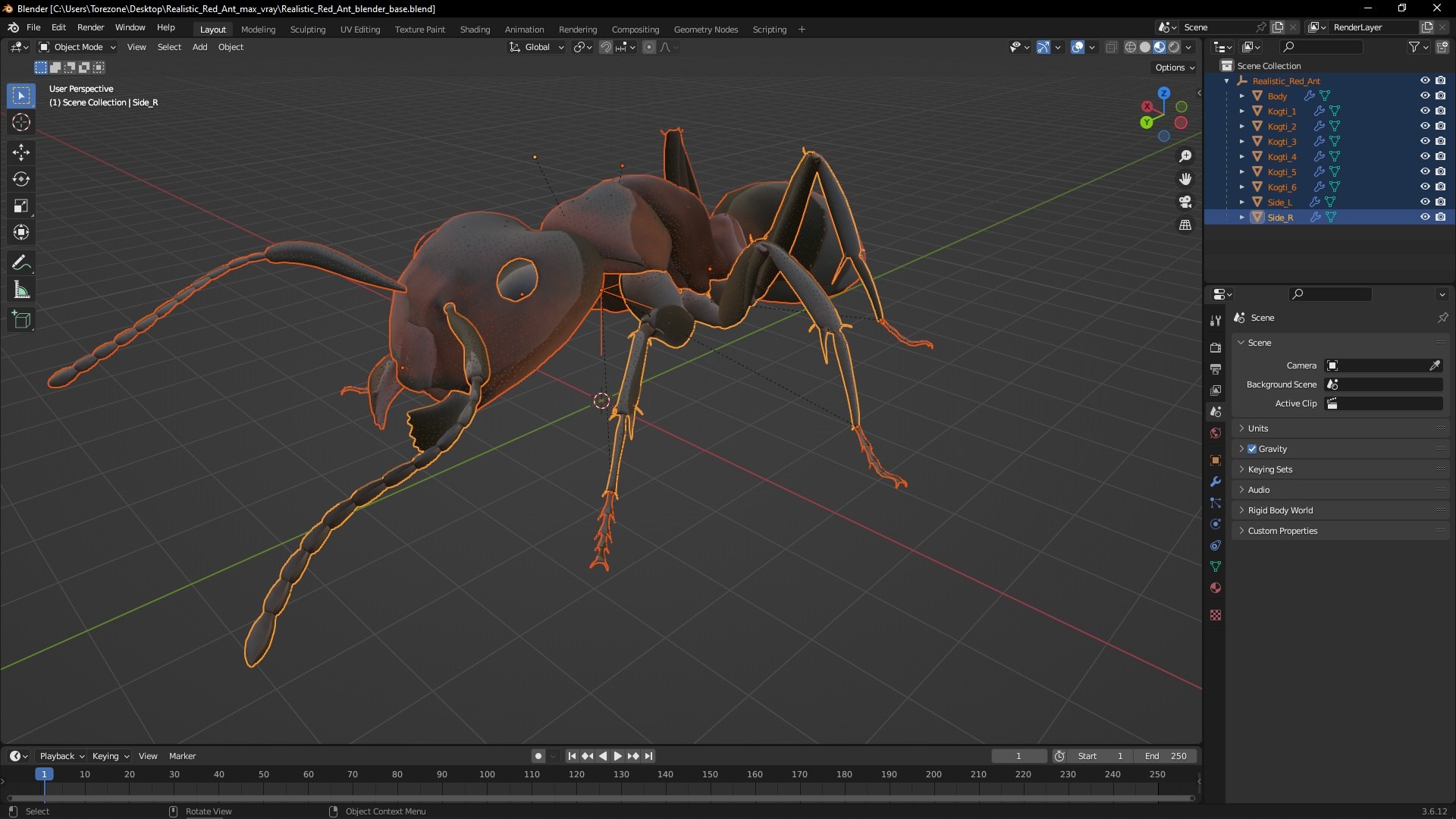Open the World properties tab
1456x819 pixels.
coord(1216,433)
